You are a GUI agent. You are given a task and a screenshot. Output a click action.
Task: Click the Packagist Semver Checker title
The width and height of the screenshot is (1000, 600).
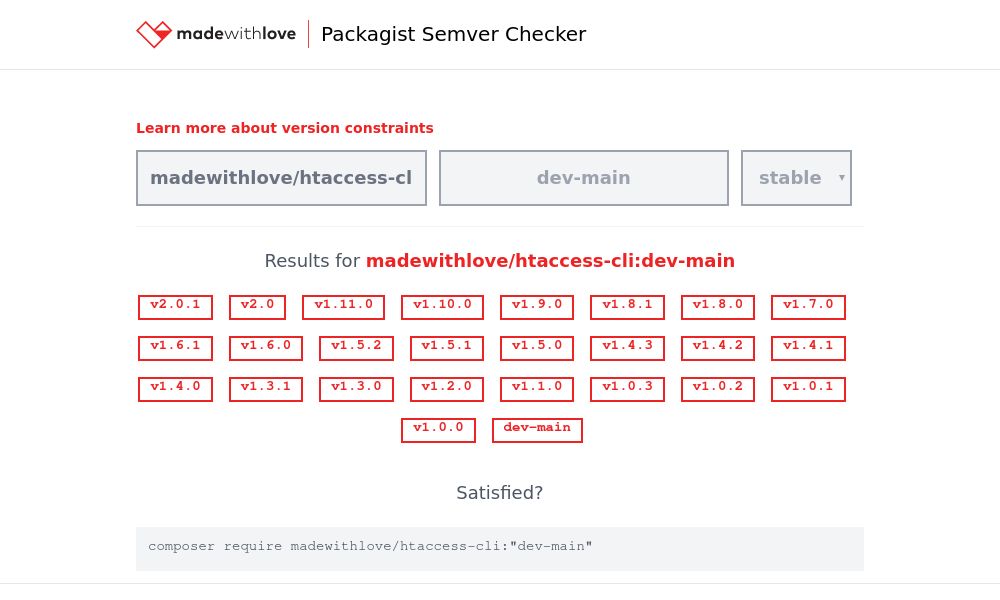pyautogui.click(x=453, y=34)
